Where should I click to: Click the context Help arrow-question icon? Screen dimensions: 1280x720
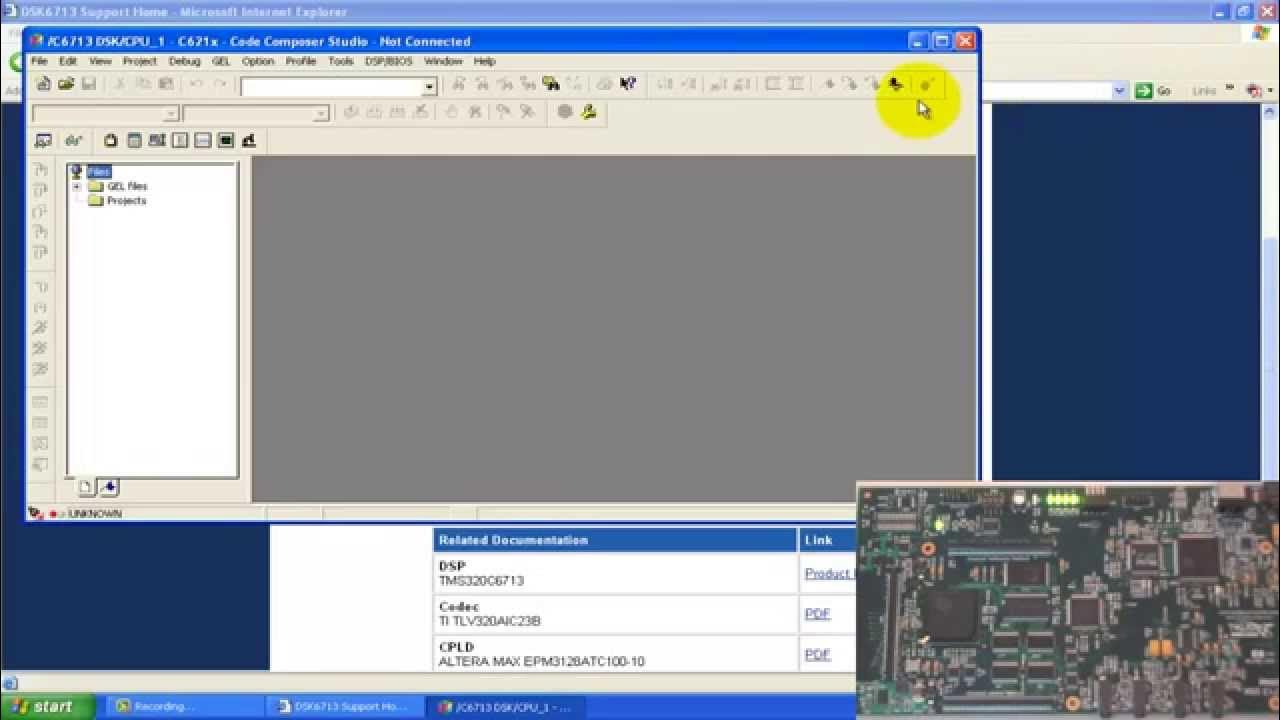[628, 84]
